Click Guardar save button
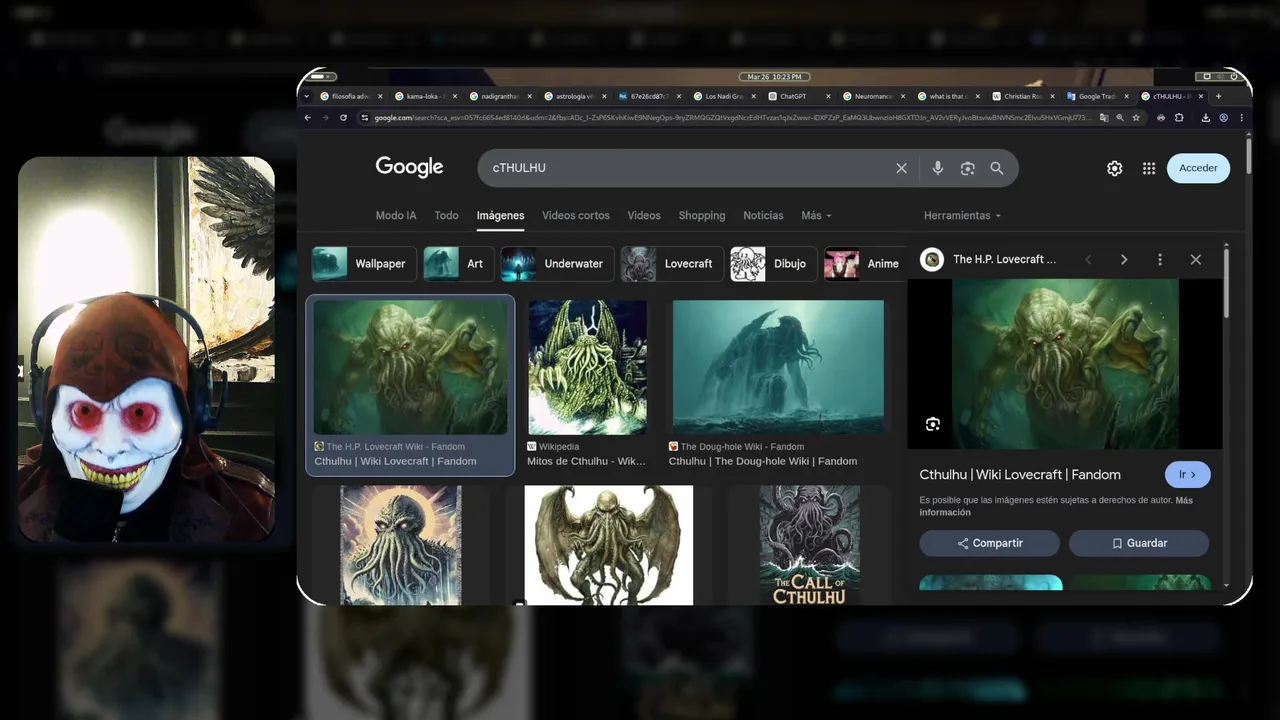The height and width of the screenshot is (720, 1280). click(x=1139, y=543)
